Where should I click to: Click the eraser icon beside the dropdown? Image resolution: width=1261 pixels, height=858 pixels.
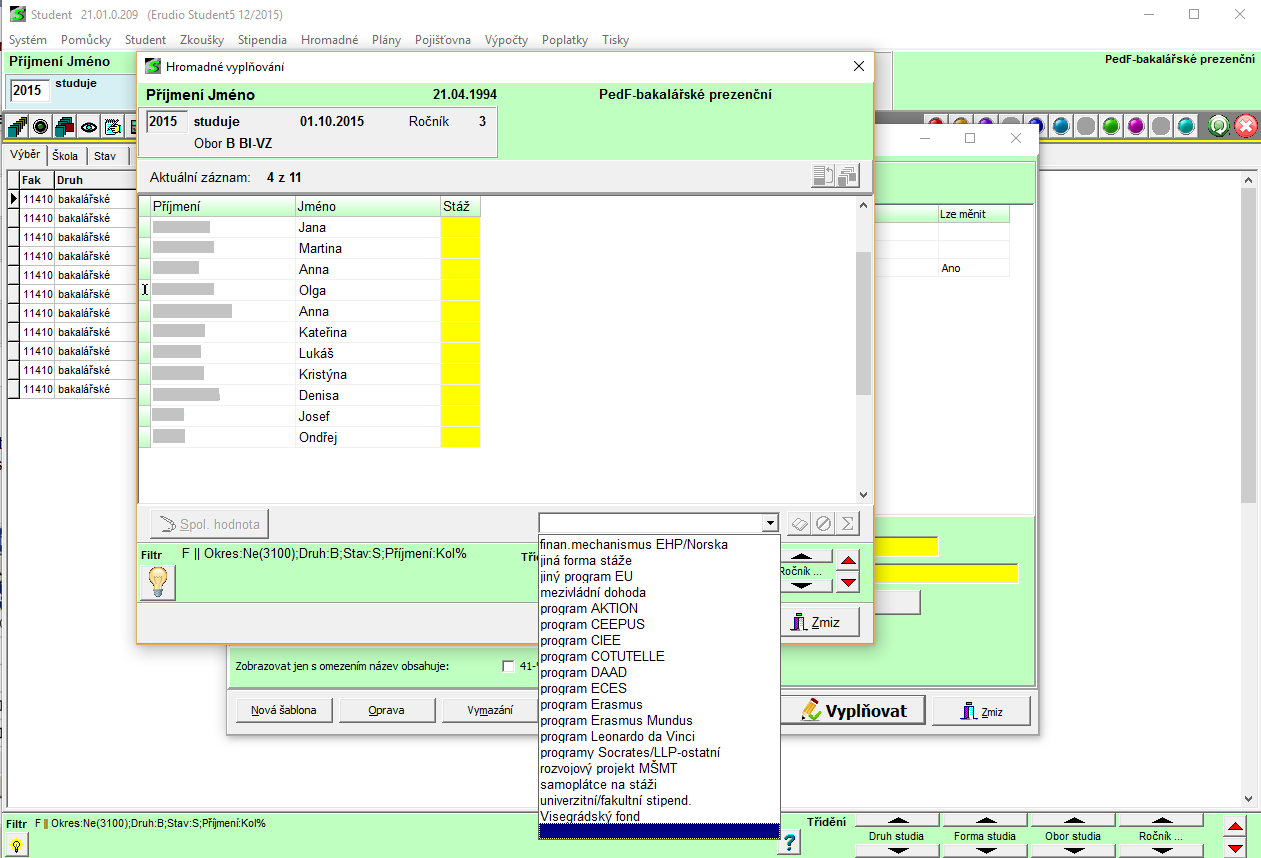(x=799, y=523)
